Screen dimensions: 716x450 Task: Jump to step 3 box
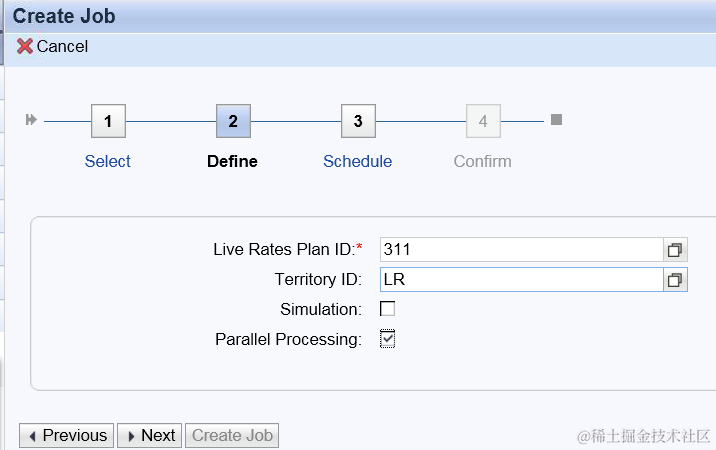coord(358,121)
